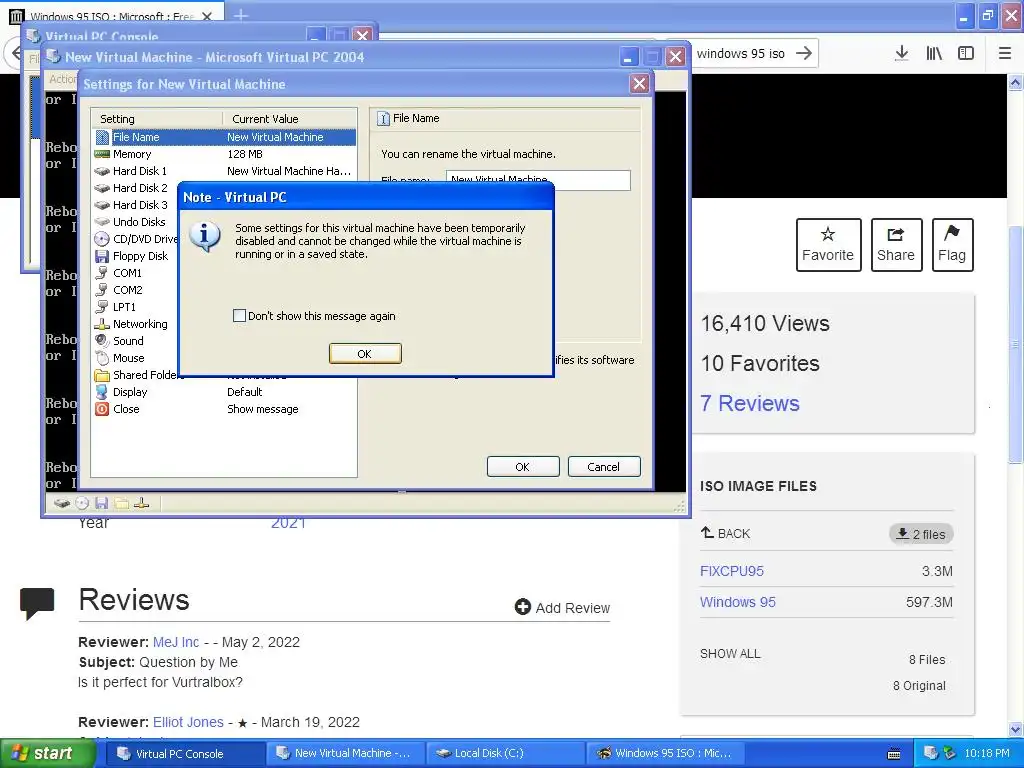Select the Windows 95 ISO browser tab
The height and width of the screenshot is (768, 1024).
pos(112,16)
